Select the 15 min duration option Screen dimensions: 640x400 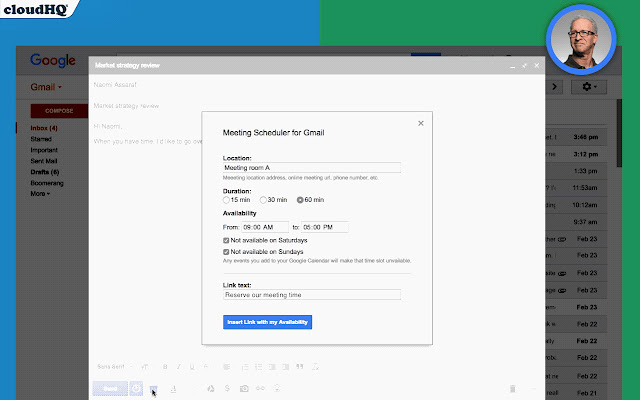pos(227,201)
